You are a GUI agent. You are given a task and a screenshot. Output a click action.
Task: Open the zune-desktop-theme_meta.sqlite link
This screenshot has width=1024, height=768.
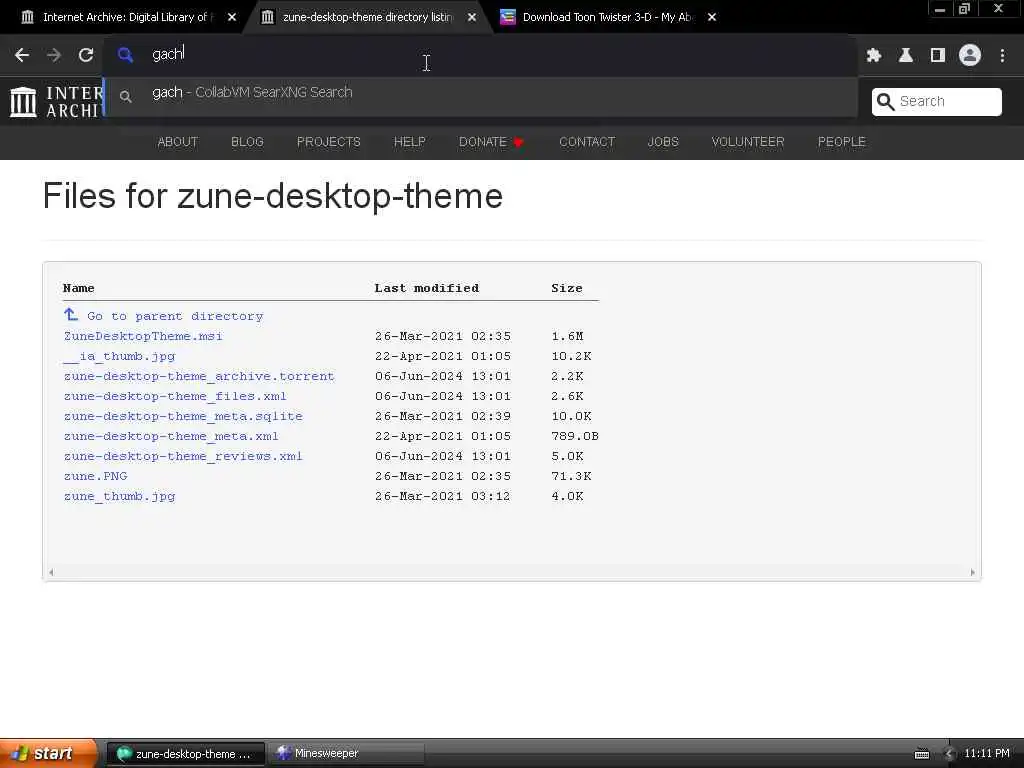point(183,416)
